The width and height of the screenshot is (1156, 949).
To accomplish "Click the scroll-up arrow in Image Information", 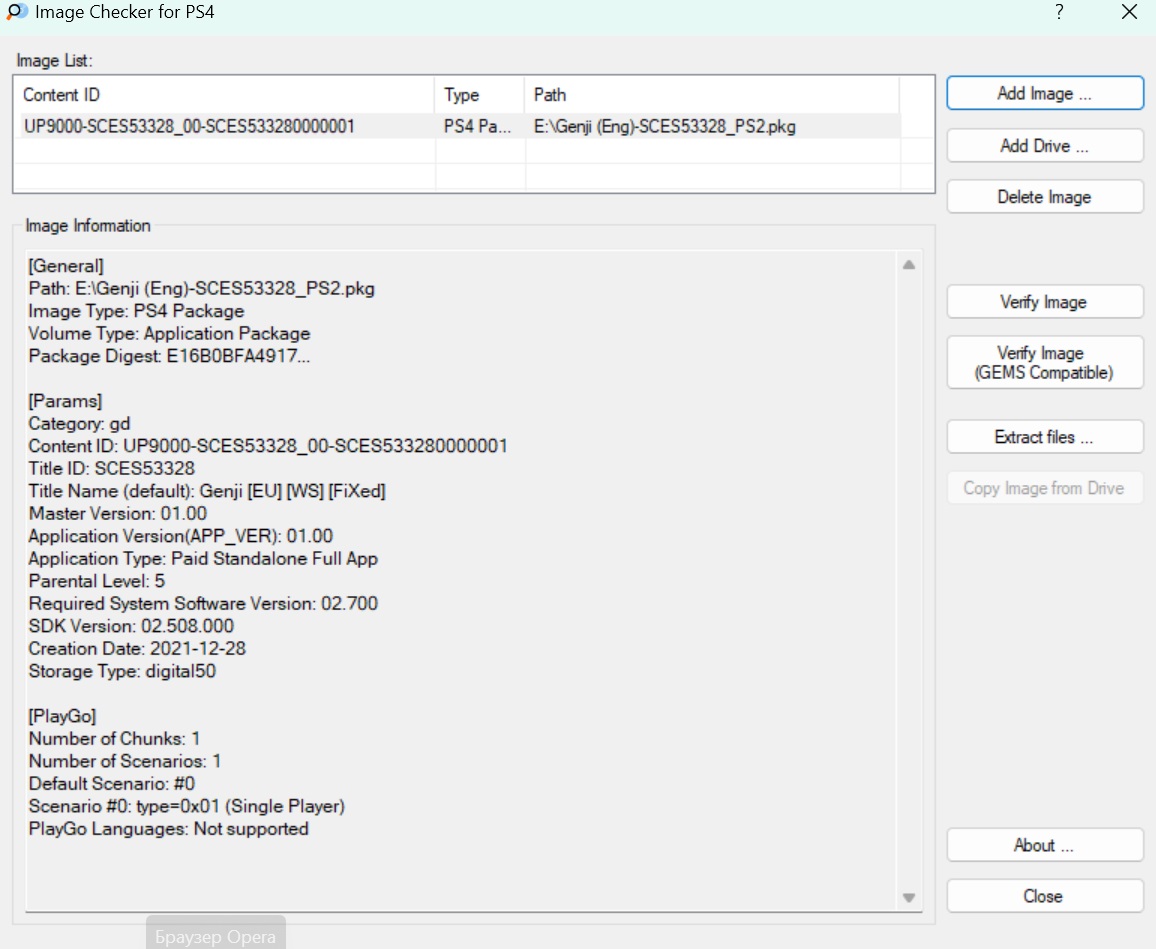I will (x=909, y=265).
